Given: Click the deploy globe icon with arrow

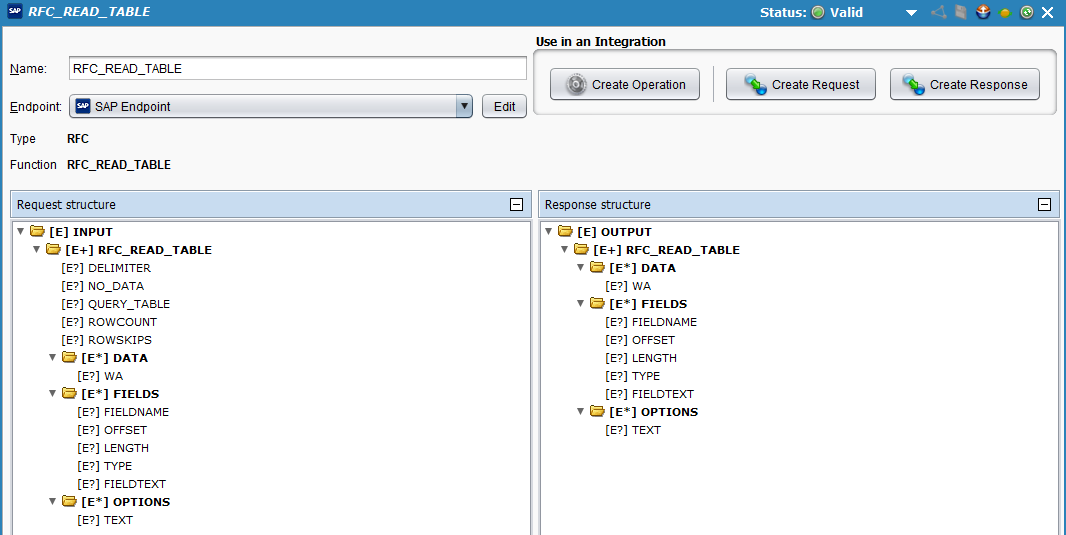Looking at the screenshot, I should click(x=983, y=13).
